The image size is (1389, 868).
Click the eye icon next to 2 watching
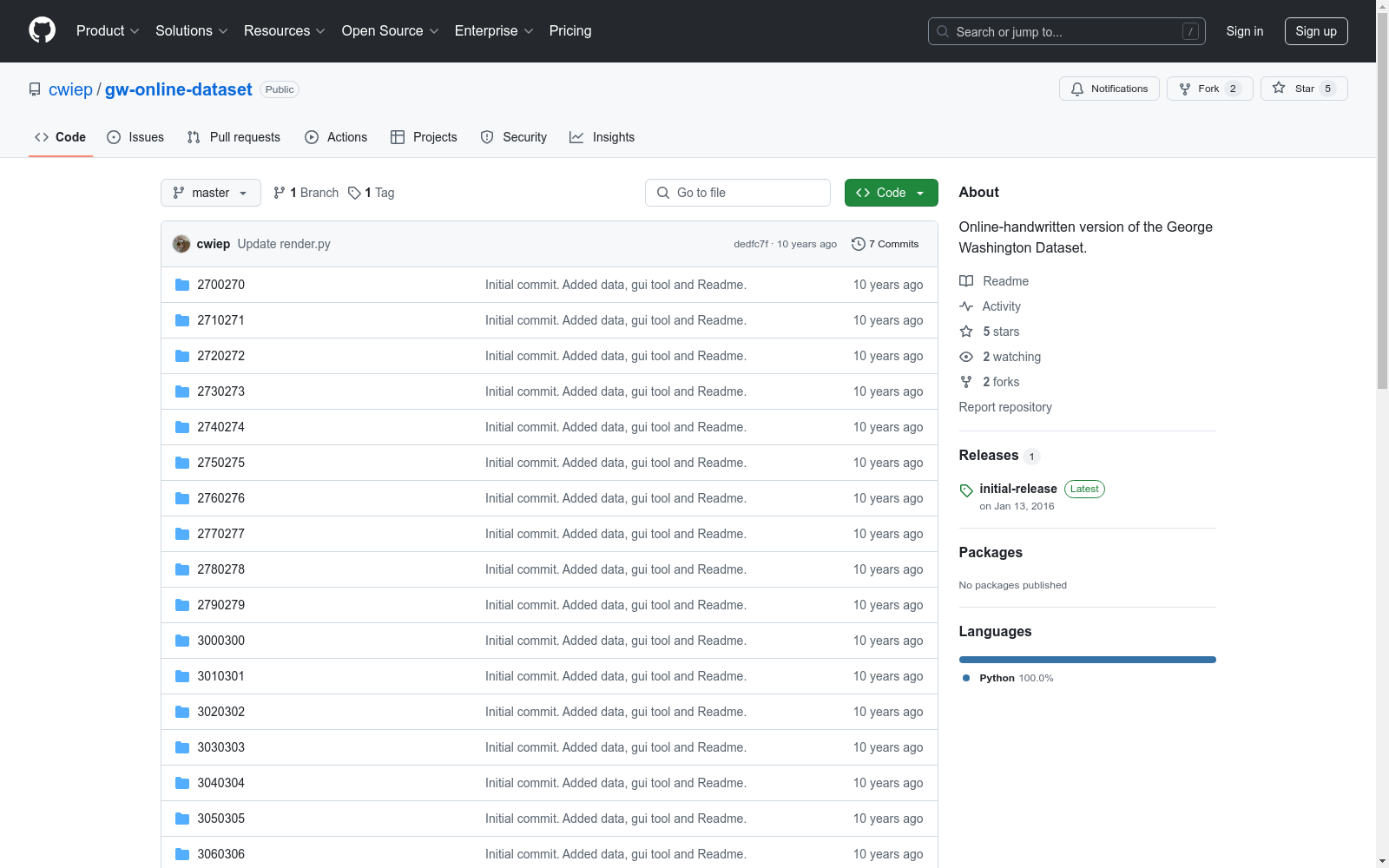pyautogui.click(x=966, y=357)
